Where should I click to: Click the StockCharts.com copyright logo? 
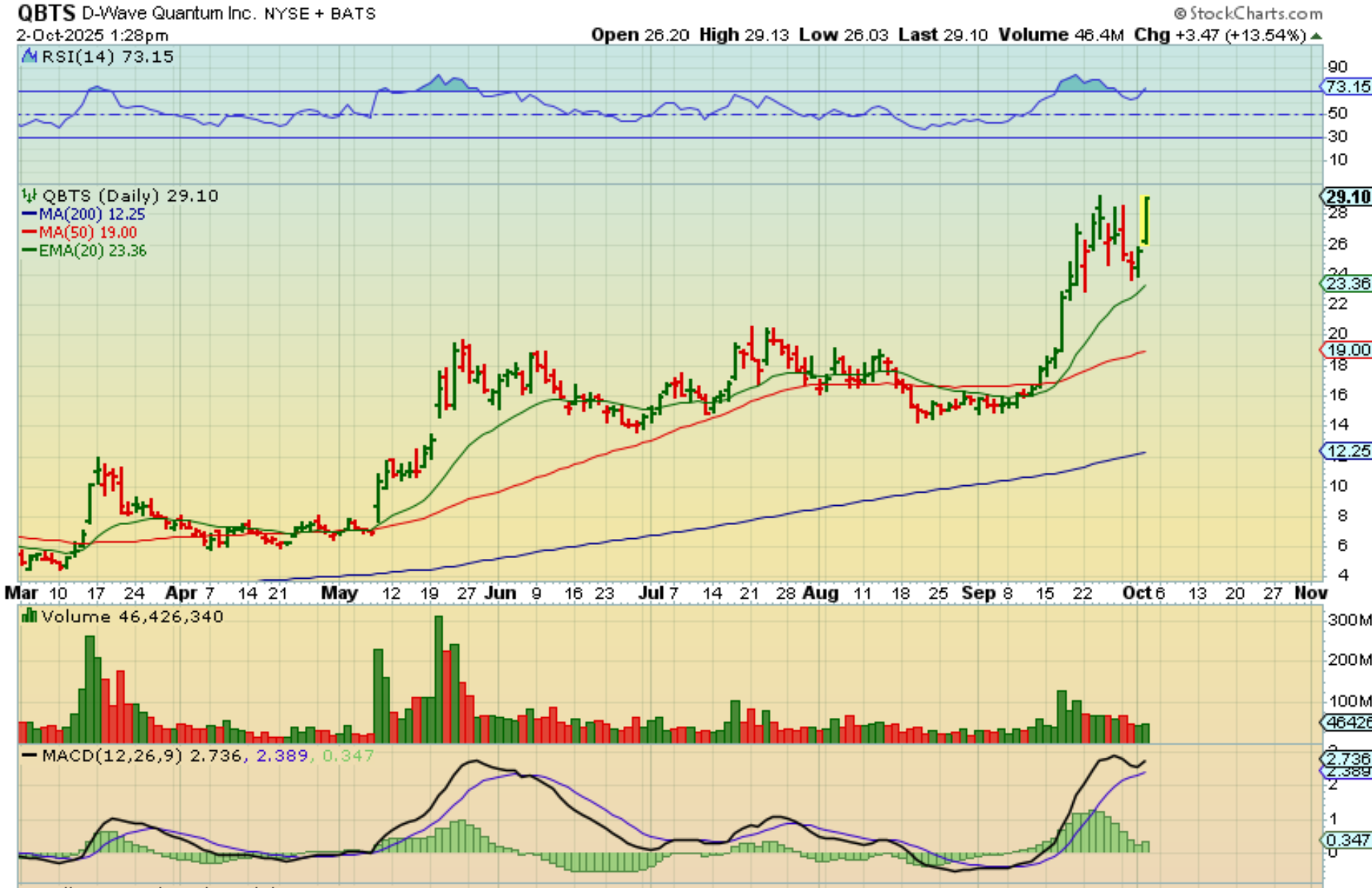[1248, 13]
